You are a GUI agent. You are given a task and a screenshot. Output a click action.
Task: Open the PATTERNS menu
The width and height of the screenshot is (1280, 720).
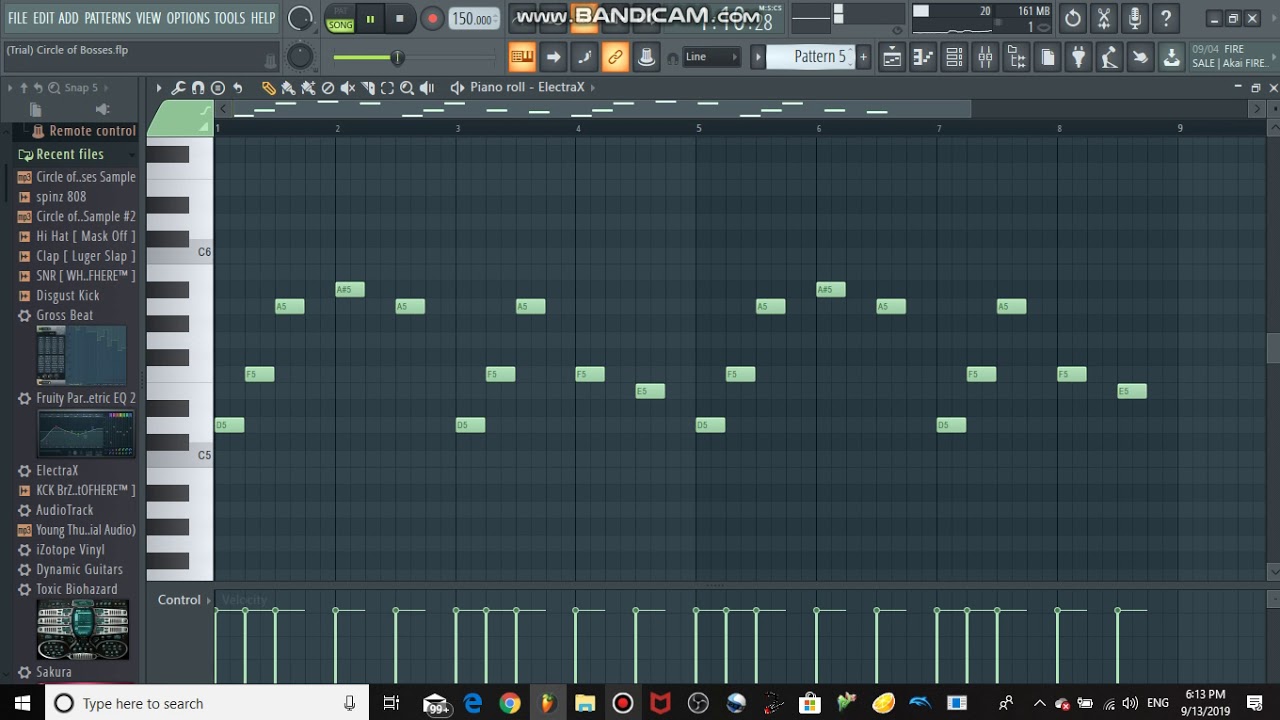click(107, 18)
